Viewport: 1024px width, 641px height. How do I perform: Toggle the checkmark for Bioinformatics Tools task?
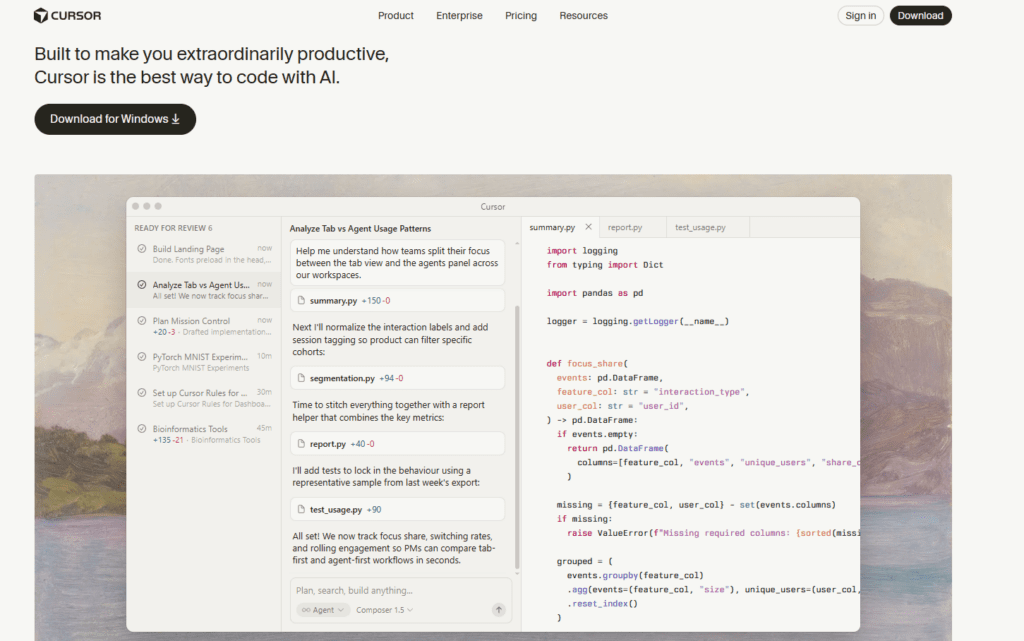click(x=142, y=429)
